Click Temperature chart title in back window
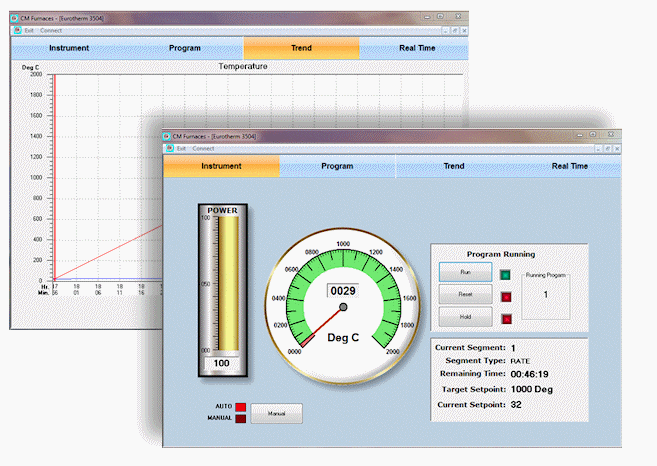657x466 pixels. pyautogui.click(x=243, y=66)
